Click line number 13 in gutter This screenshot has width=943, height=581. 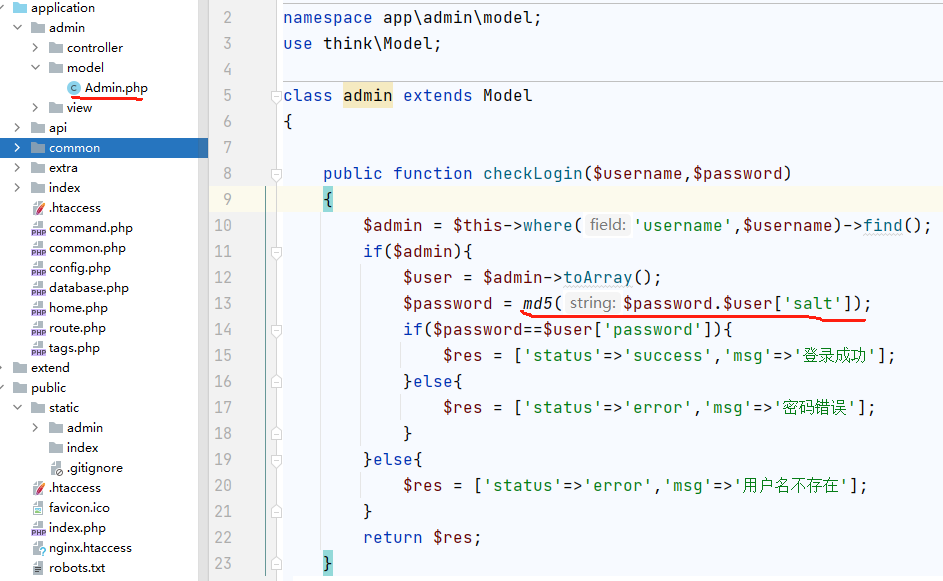click(x=222, y=304)
